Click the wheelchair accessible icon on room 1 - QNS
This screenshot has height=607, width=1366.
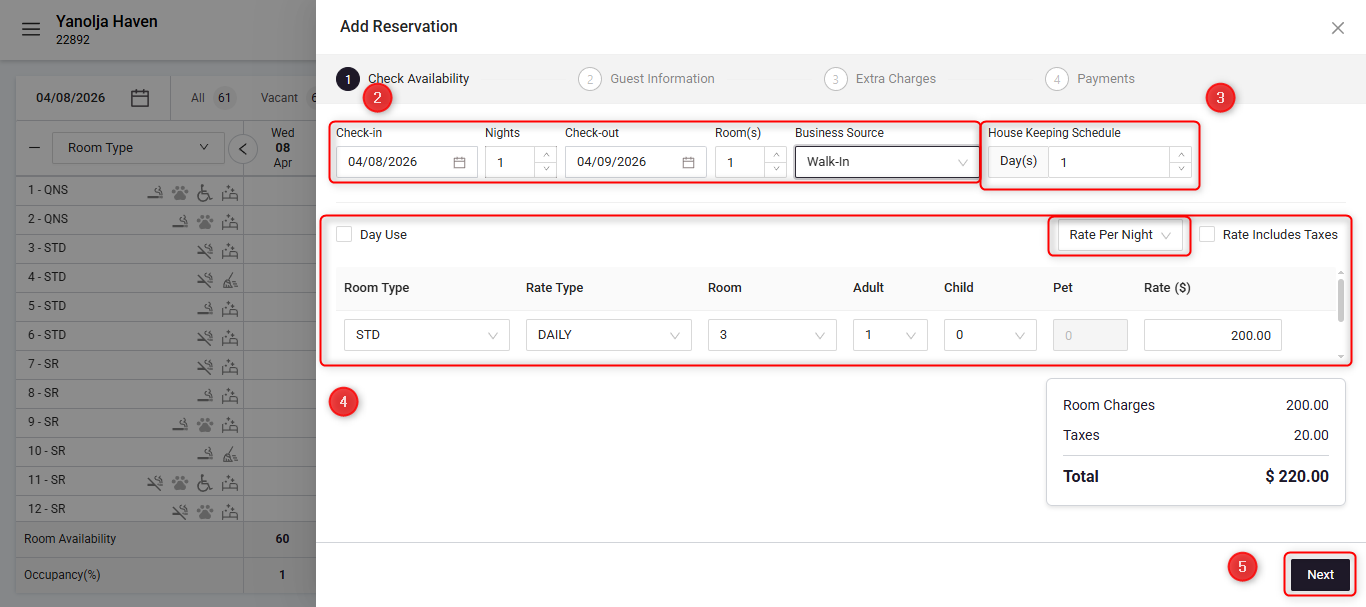pyautogui.click(x=204, y=192)
